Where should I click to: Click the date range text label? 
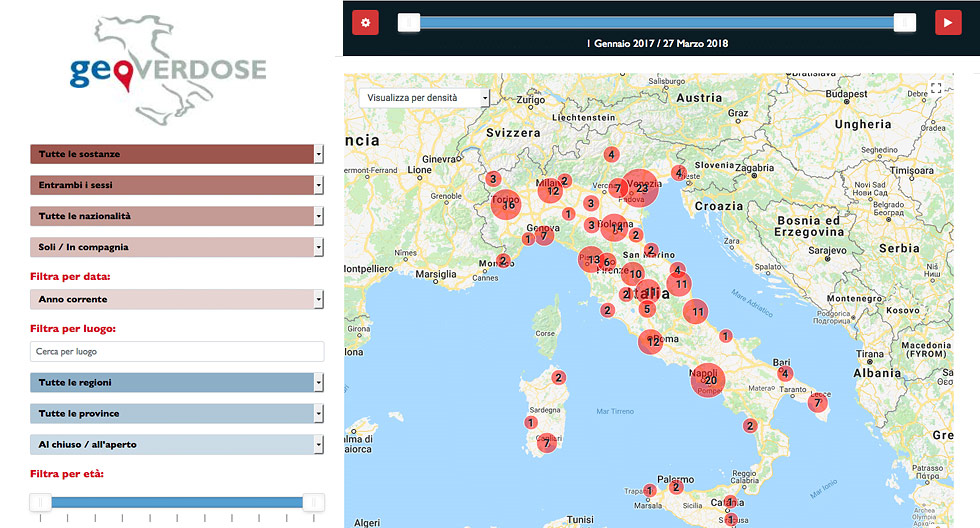coord(658,43)
